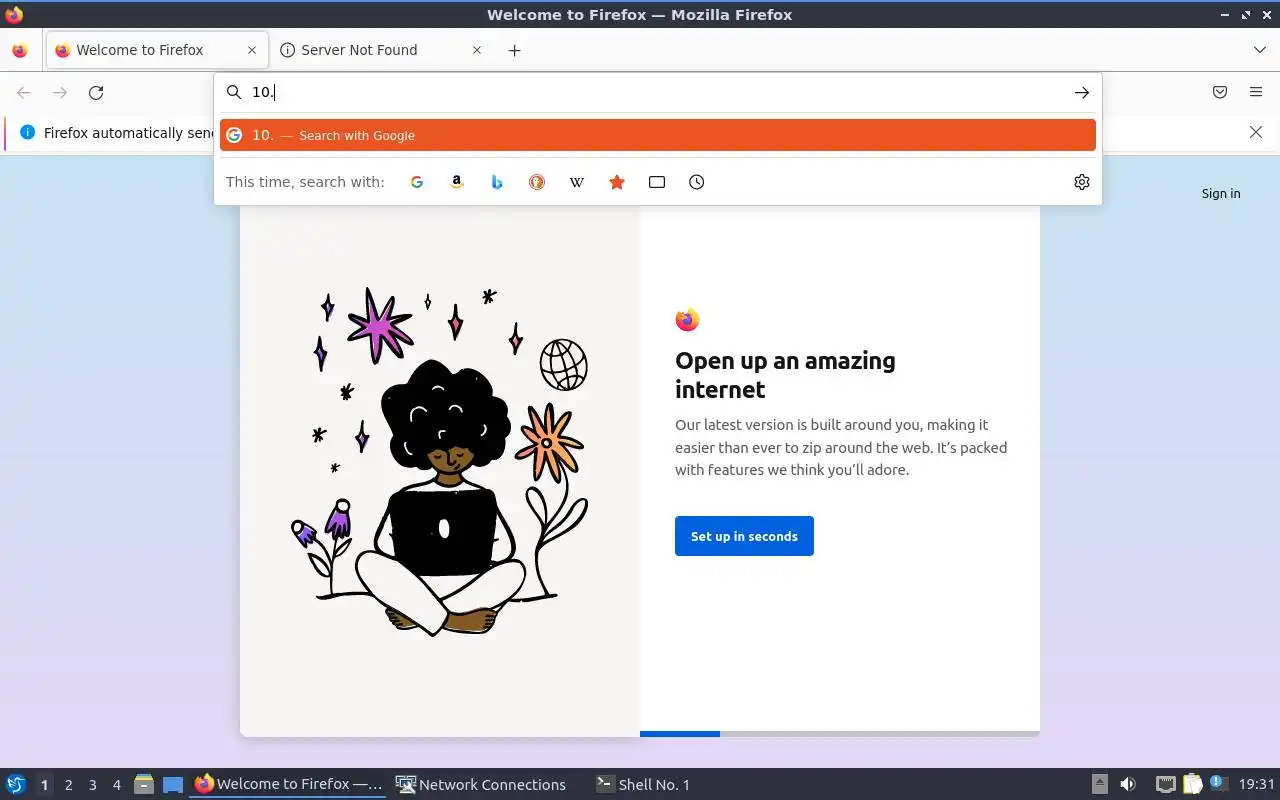
Task: Search only in open Tabs icon
Action: coord(657,182)
